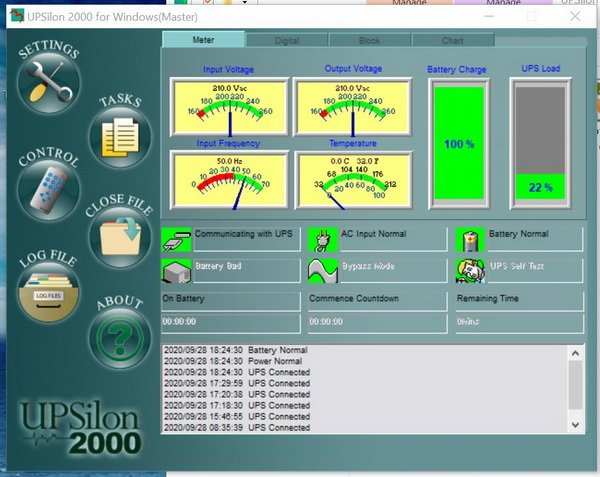
Task: Click the 'Communicating with UPS' status label
Action: pyautogui.click(x=244, y=234)
